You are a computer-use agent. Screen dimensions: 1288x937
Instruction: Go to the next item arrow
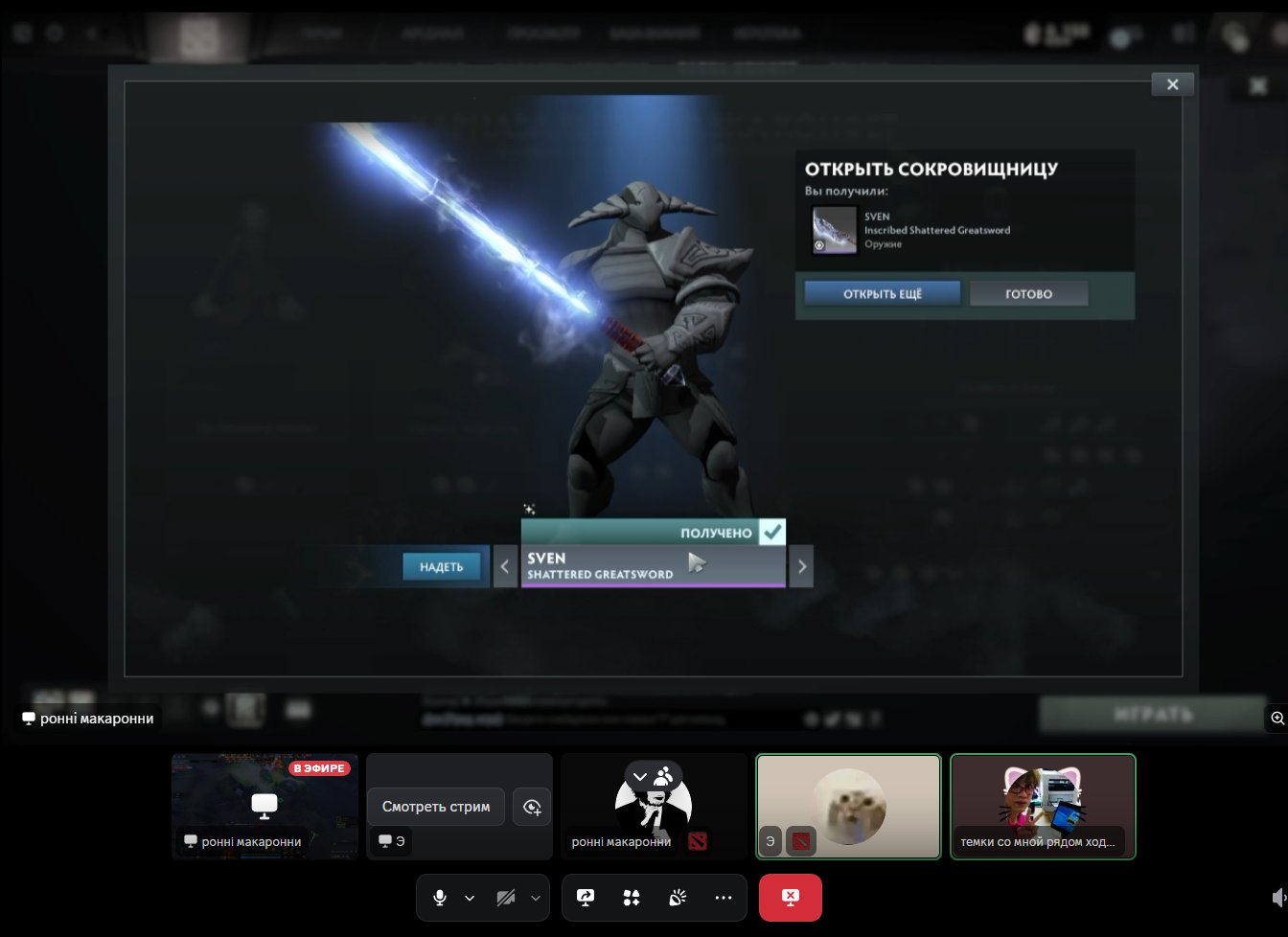click(801, 566)
